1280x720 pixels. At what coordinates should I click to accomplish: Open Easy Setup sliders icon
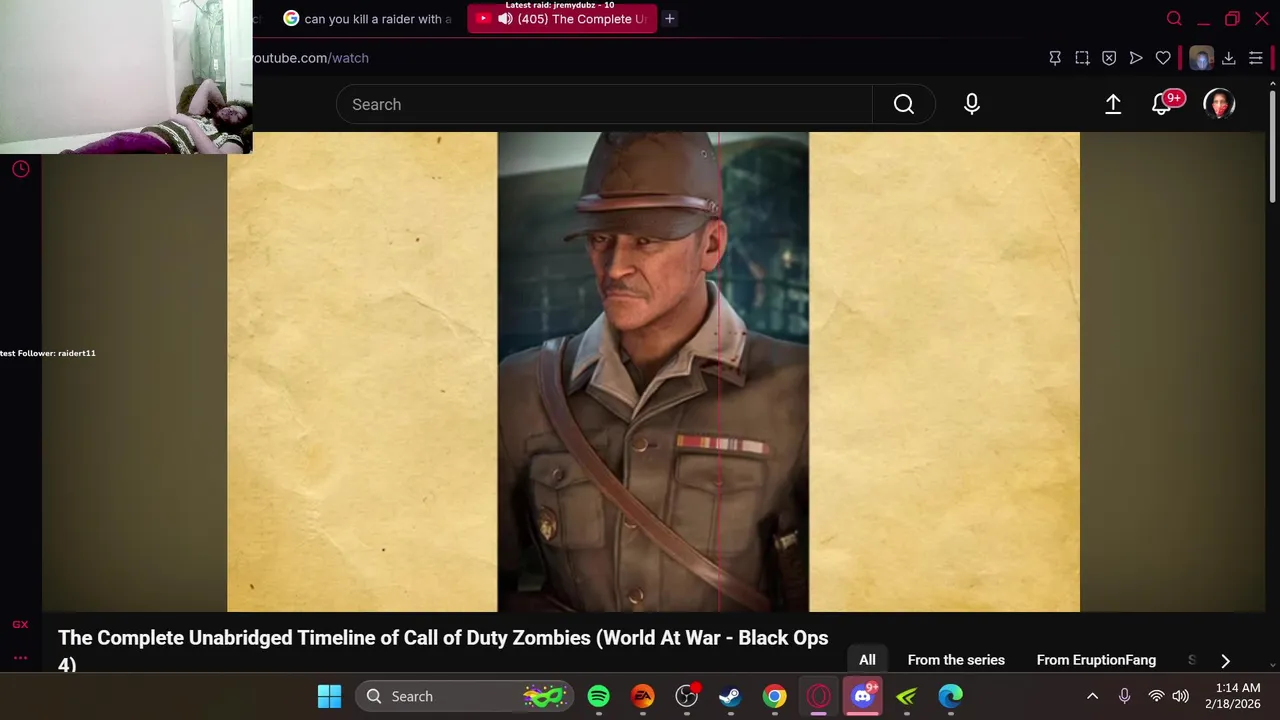pyautogui.click(x=1256, y=58)
